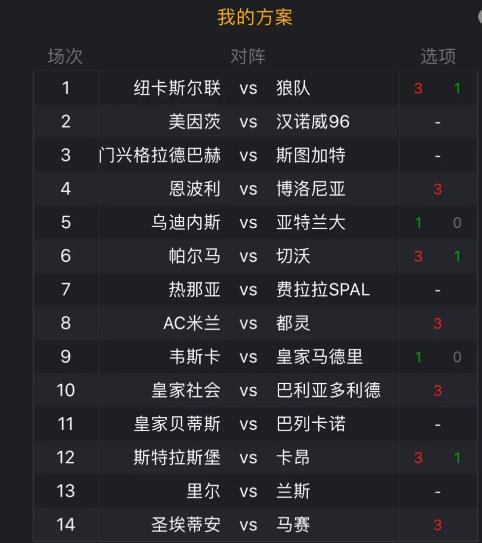Choose option 1 in 帕尔马 row
482x543 pixels.
tap(457, 257)
